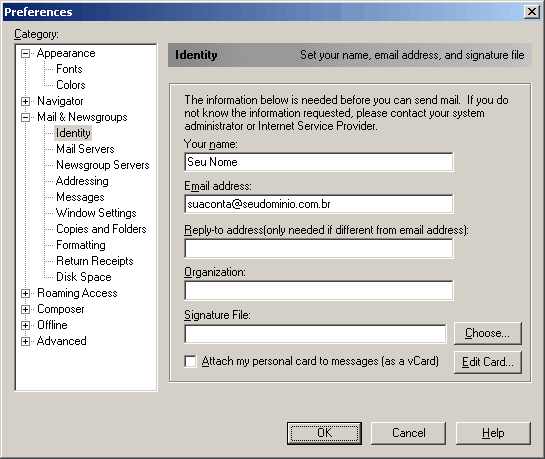Select Fonts under Appearance

[69, 69]
